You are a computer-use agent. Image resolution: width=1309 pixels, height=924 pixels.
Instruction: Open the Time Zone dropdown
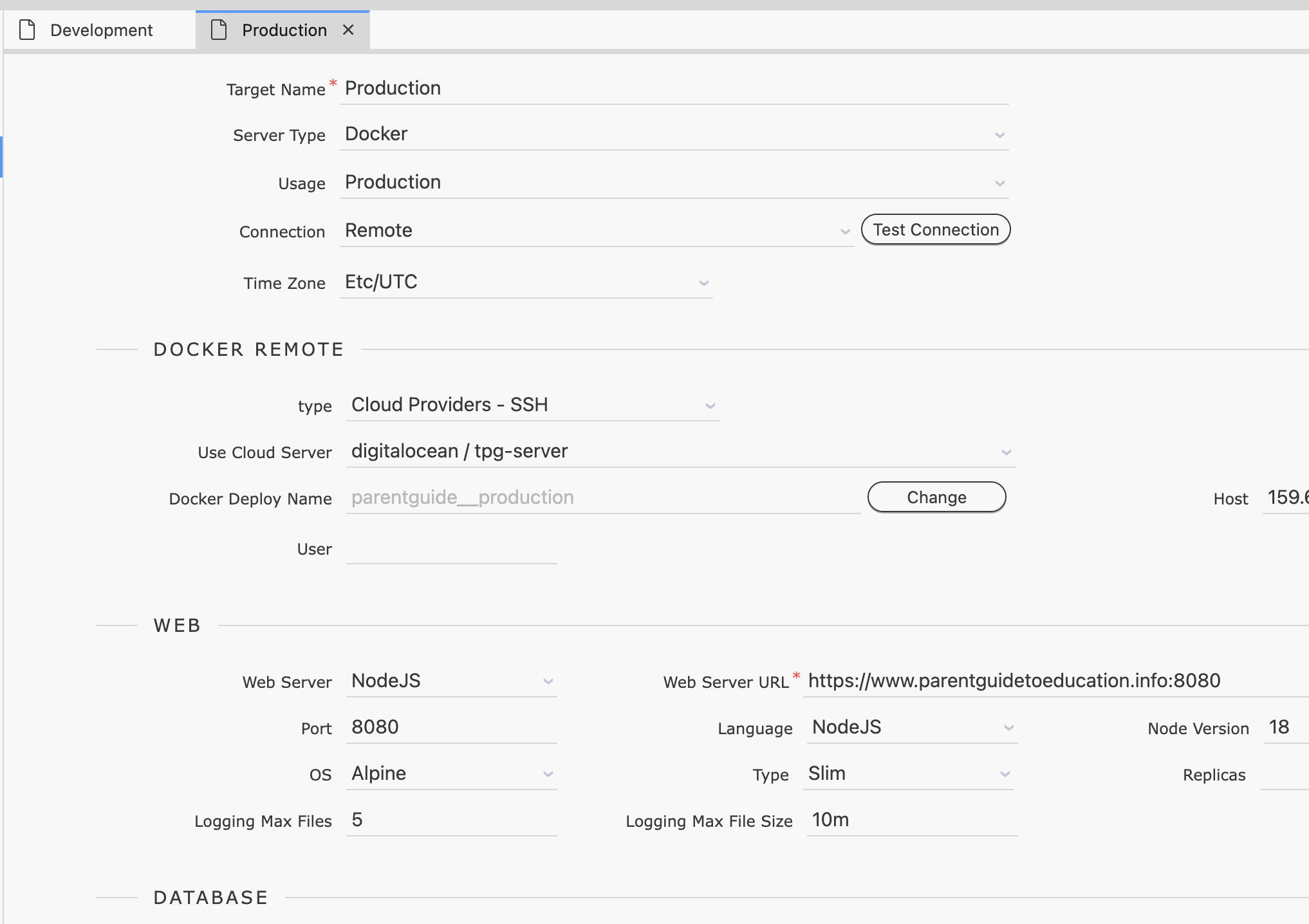[x=526, y=282]
